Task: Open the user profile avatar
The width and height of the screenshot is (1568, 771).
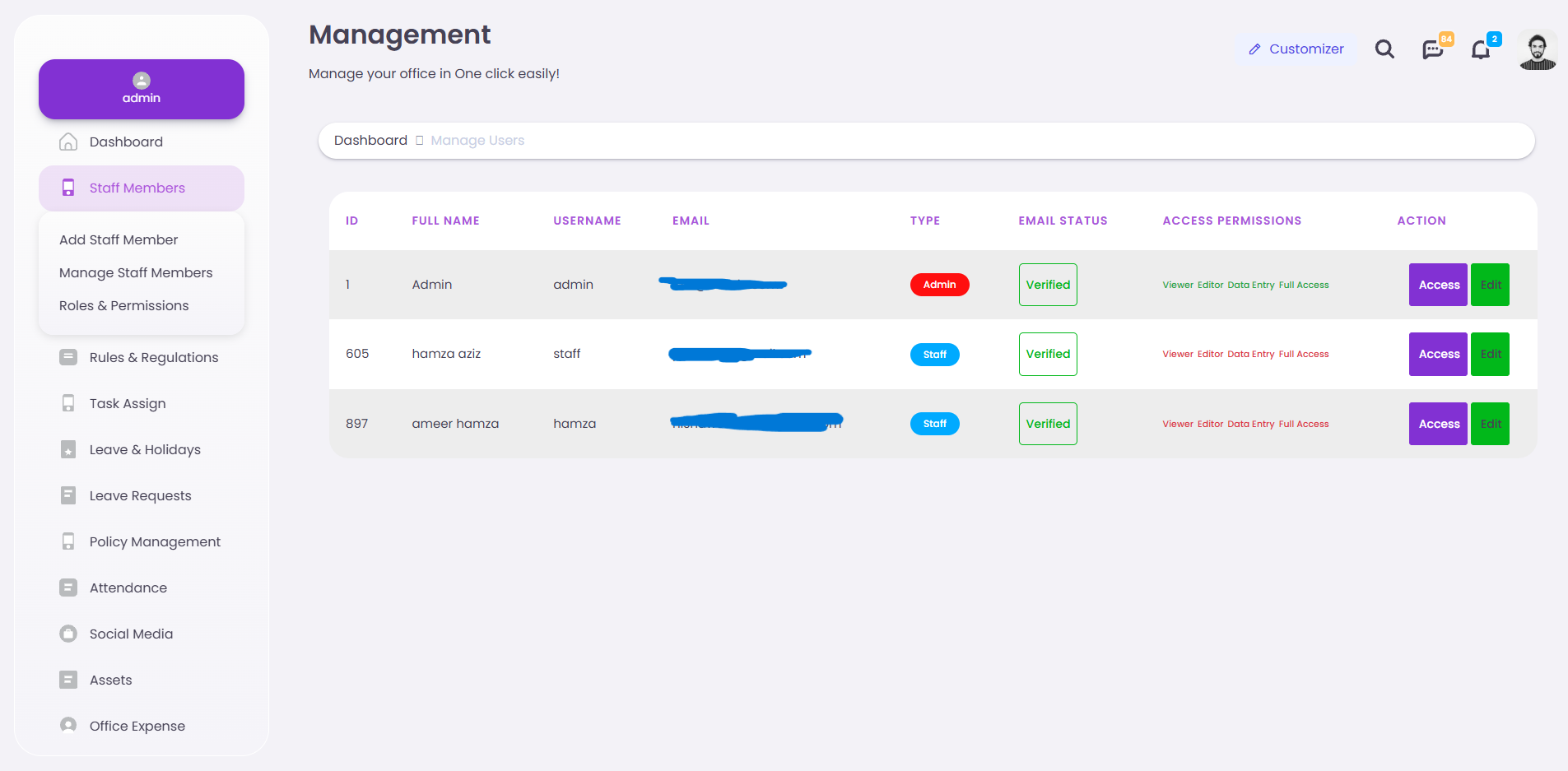Action: [x=1537, y=51]
